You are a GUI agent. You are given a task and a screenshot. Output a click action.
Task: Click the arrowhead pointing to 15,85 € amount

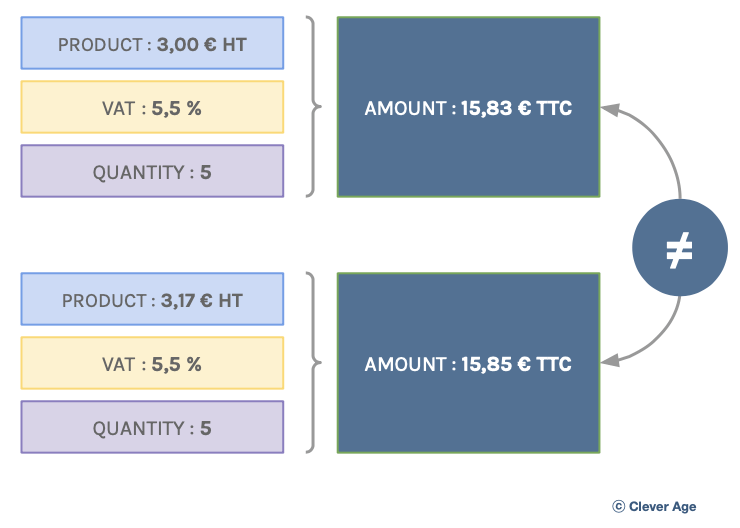click(610, 361)
